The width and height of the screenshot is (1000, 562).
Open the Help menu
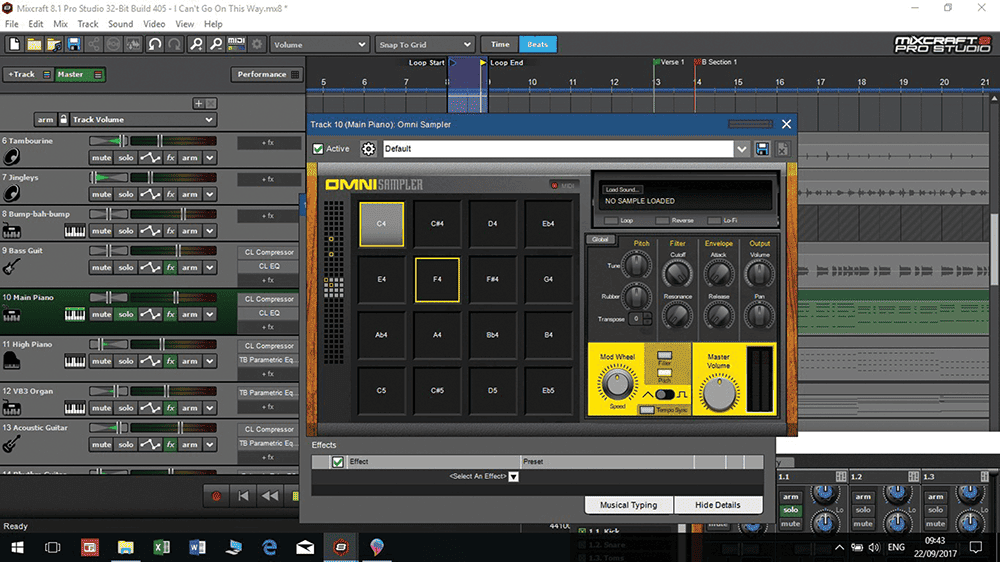213,24
